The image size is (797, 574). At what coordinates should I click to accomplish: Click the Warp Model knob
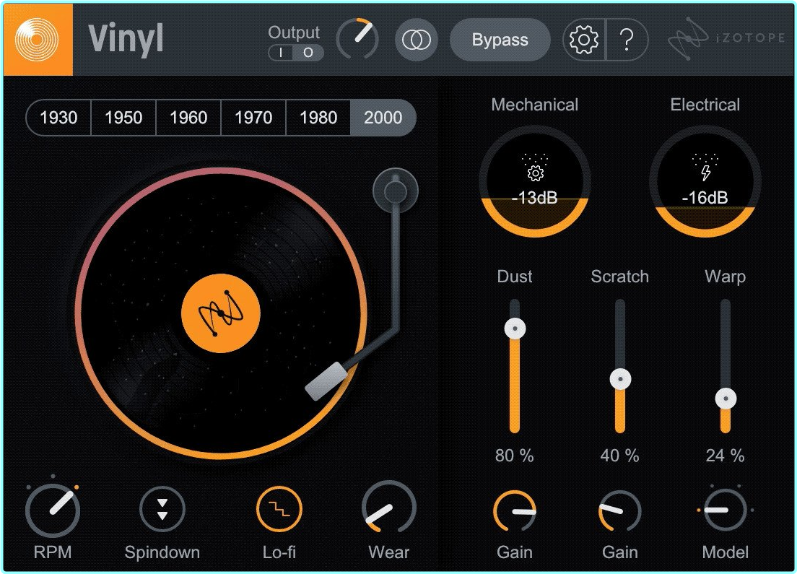coord(725,510)
